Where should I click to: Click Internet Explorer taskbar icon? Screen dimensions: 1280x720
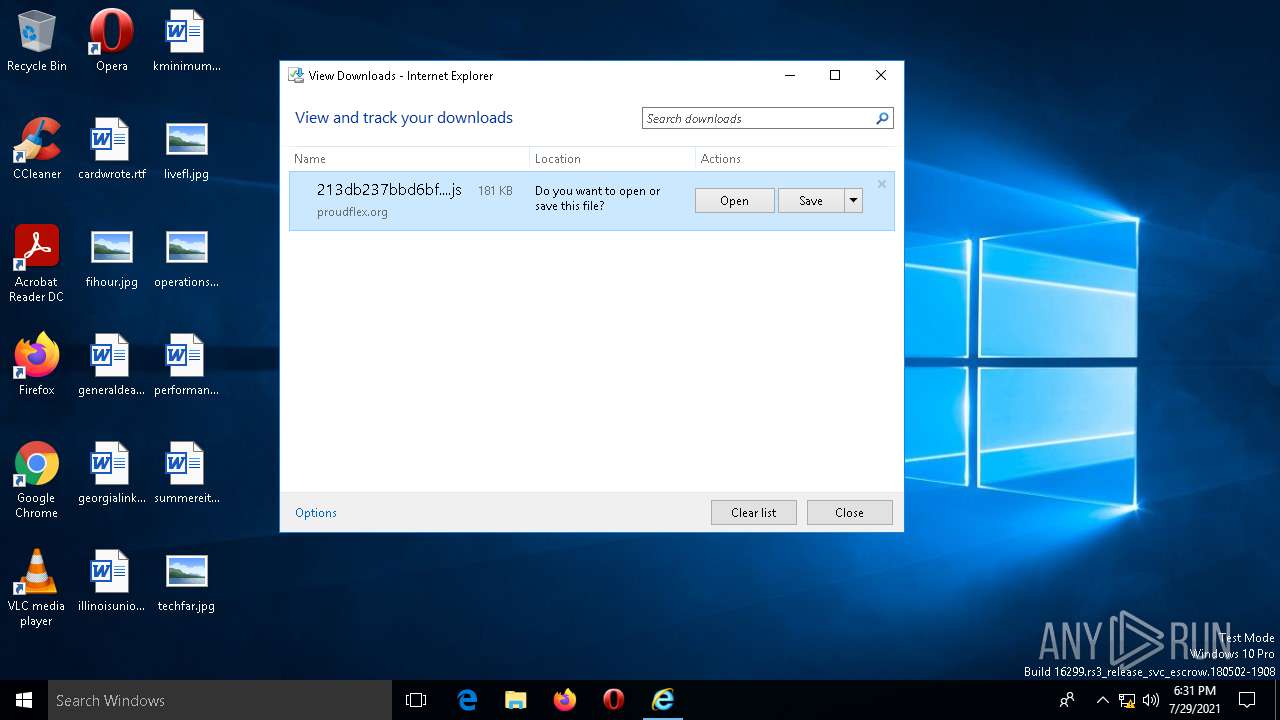[663, 700]
